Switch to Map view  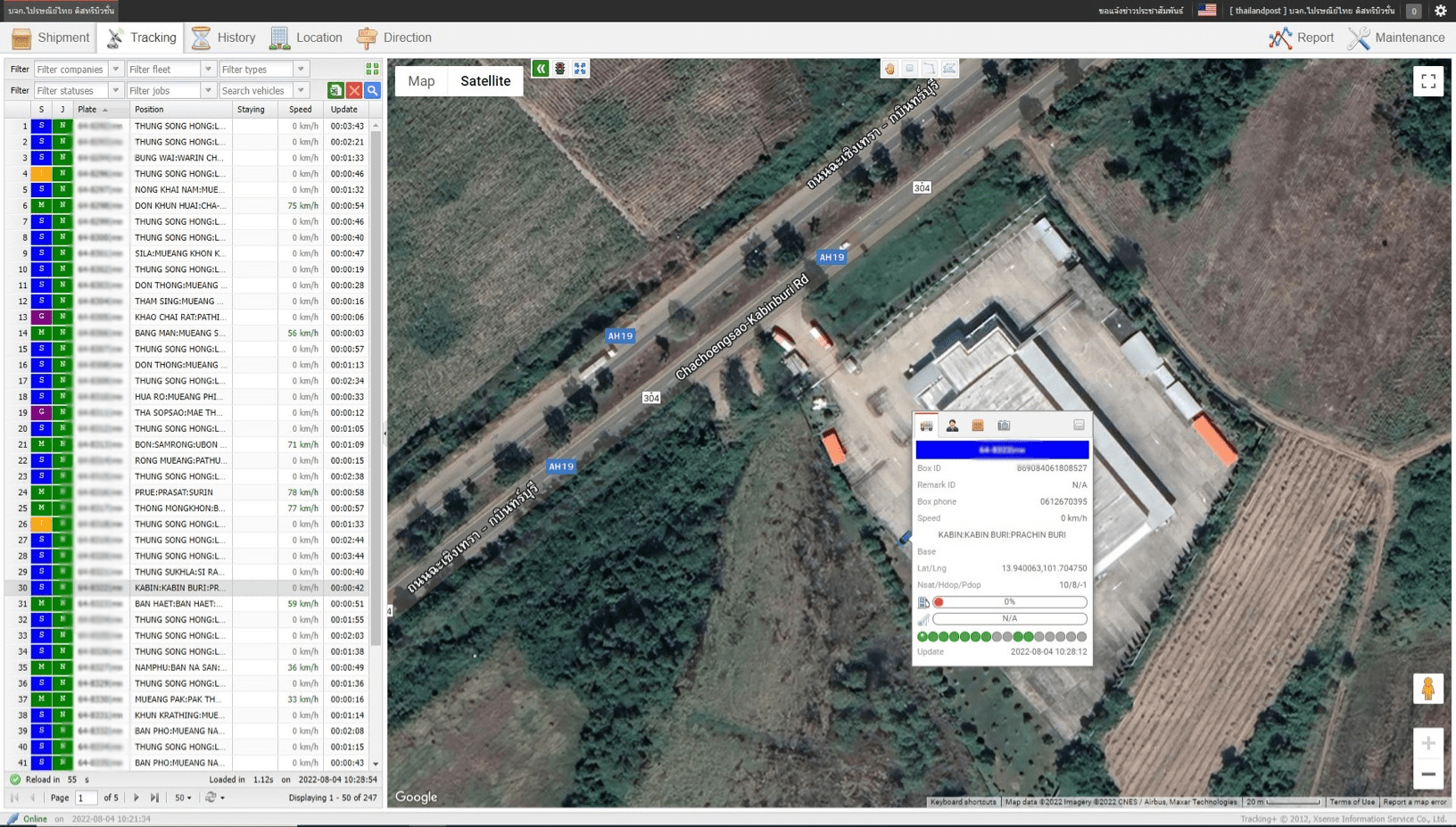tap(420, 80)
